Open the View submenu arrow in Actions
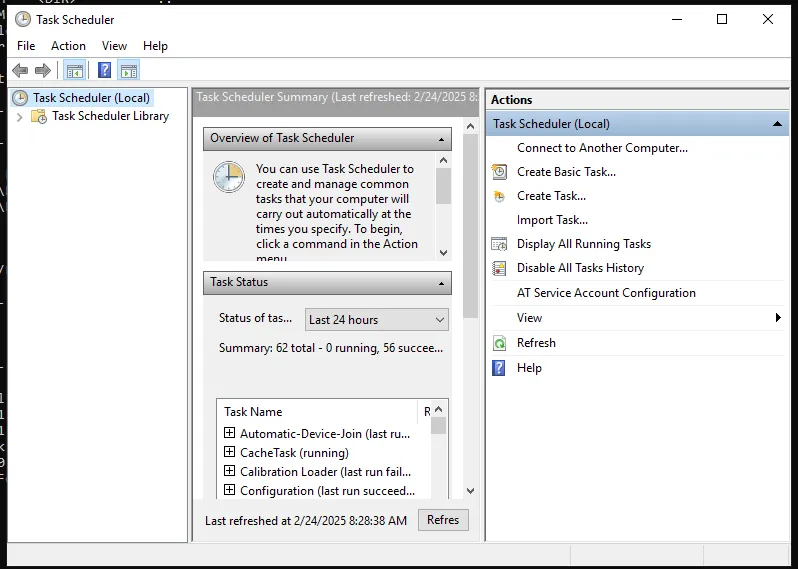The width and height of the screenshot is (798, 569). [x=778, y=318]
